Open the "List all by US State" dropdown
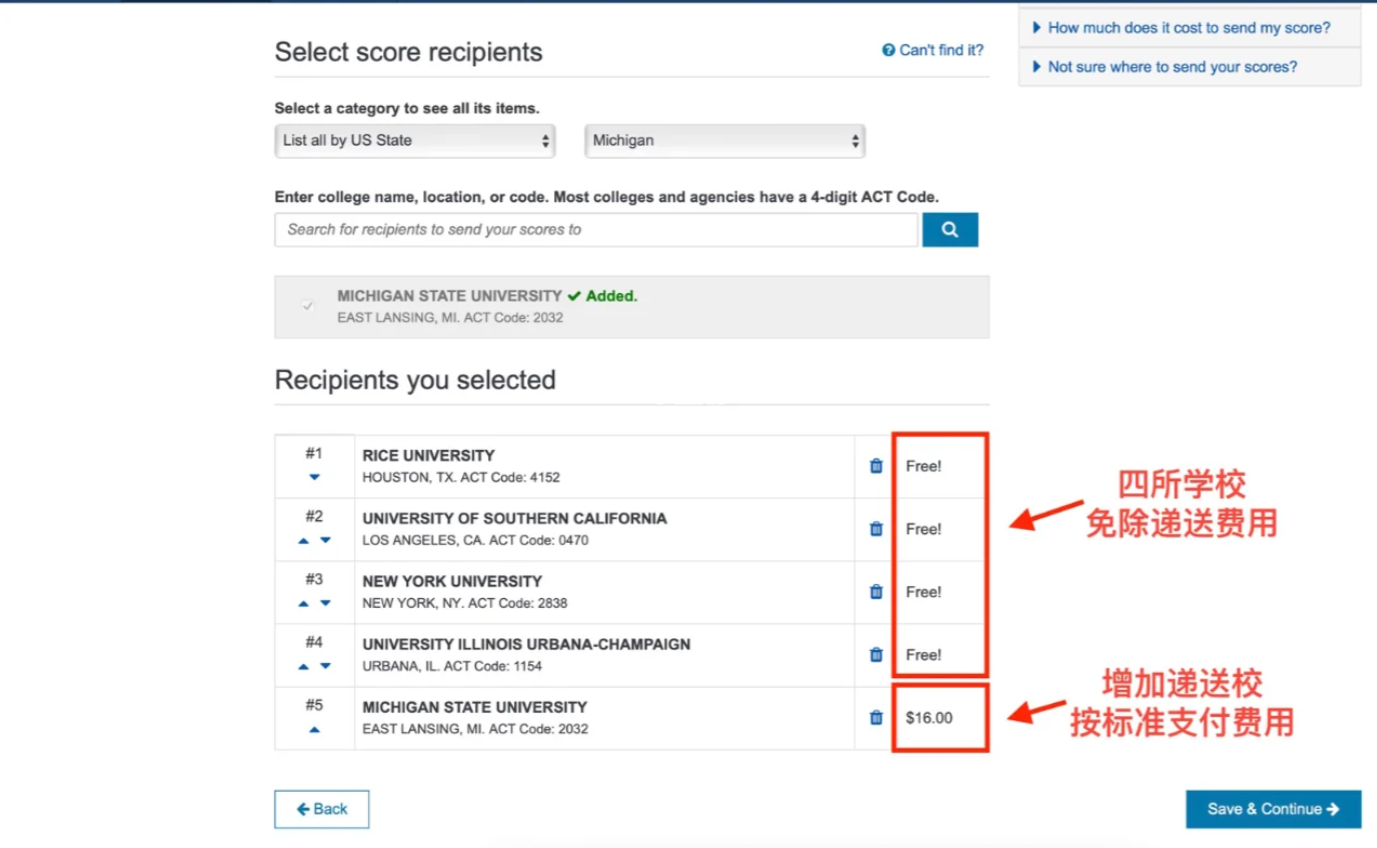The width and height of the screenshot is (1377, 848). pos(415,141)
